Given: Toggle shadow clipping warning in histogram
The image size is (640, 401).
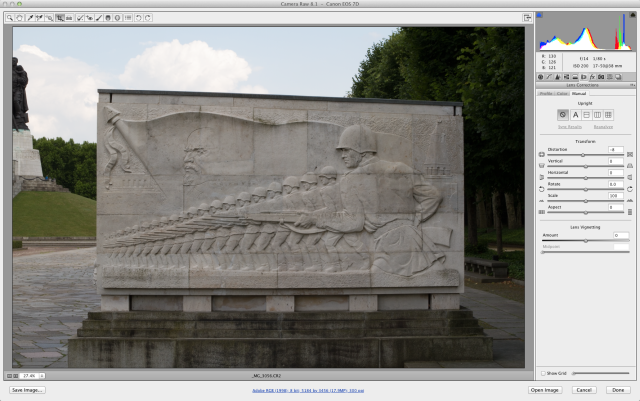Looking at the screenshot, I should (x=539, y=15).
